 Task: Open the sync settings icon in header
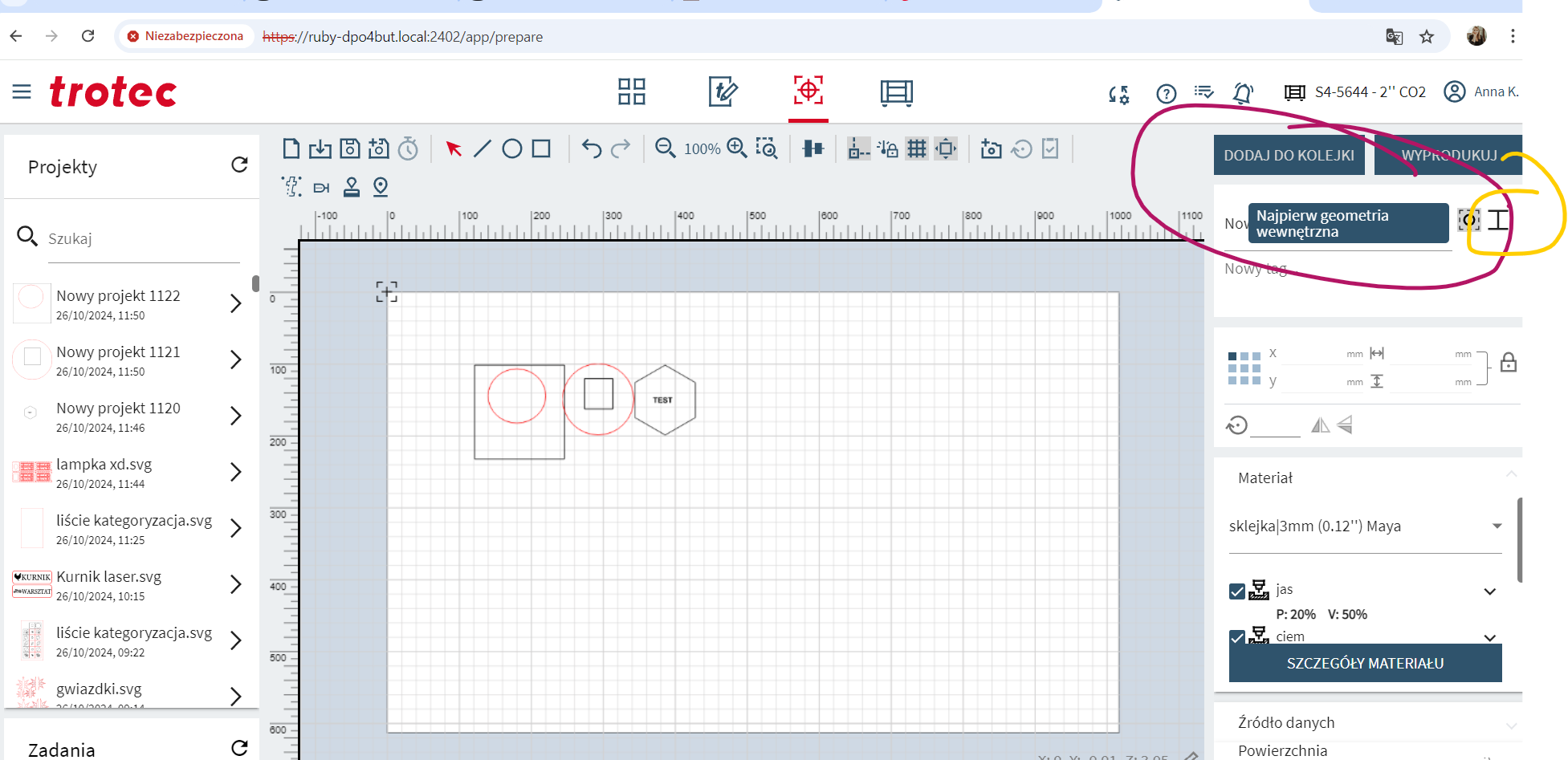pos(1118,94)
